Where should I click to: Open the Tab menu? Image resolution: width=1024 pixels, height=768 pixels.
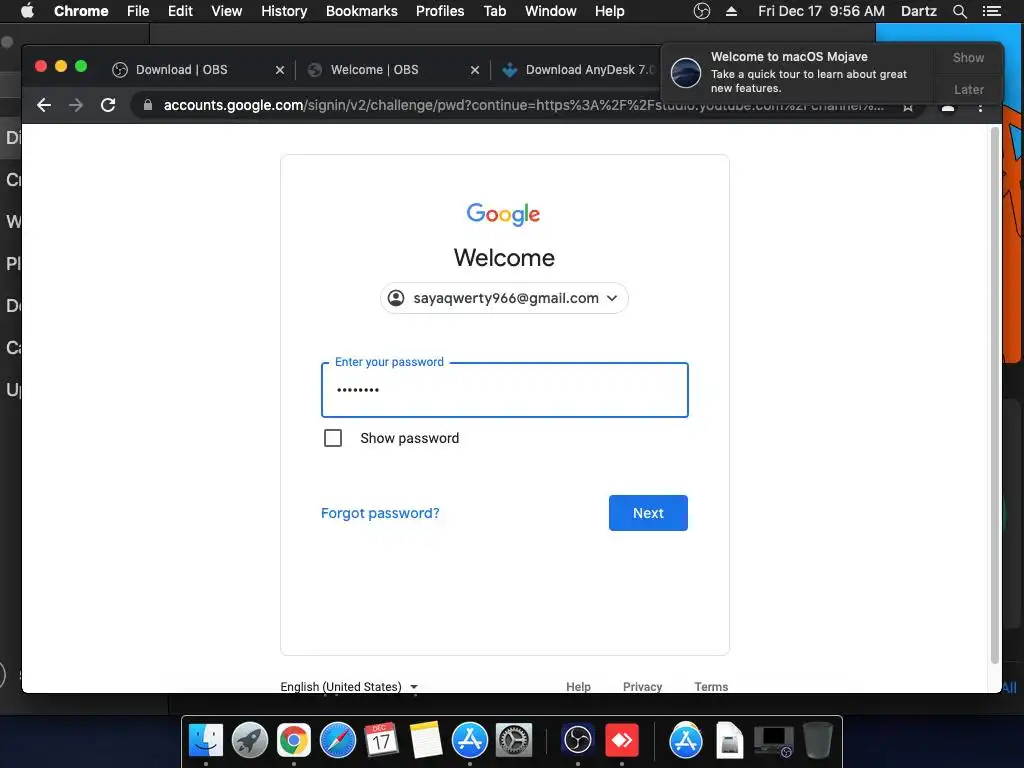(494, 11)
